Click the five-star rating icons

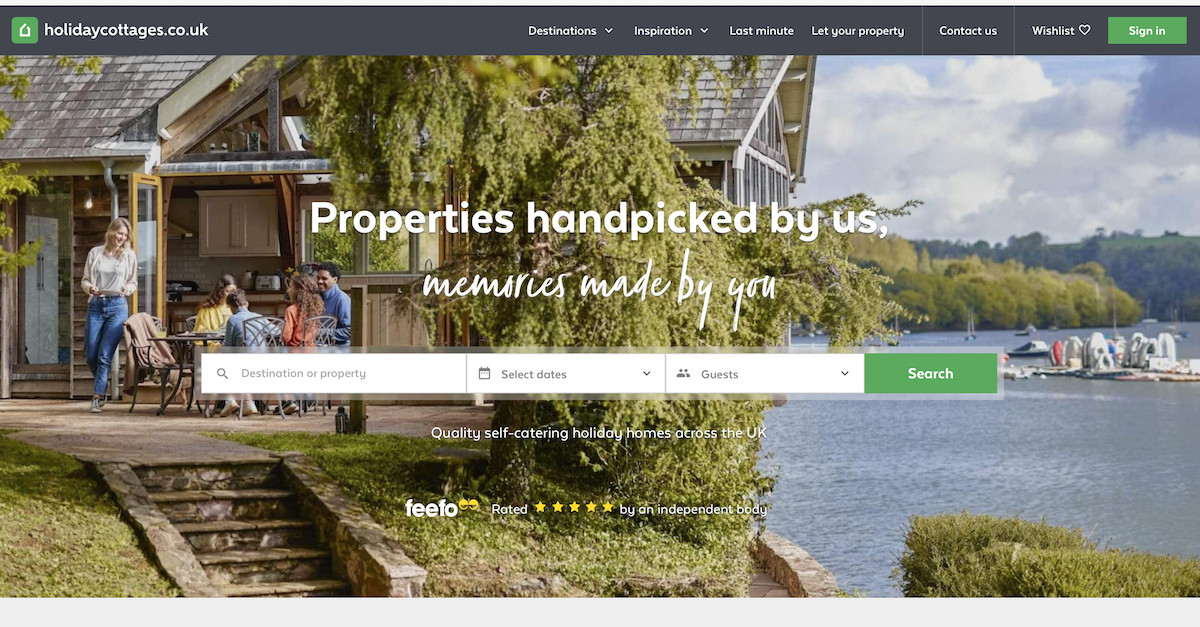(x=574, y=507)
